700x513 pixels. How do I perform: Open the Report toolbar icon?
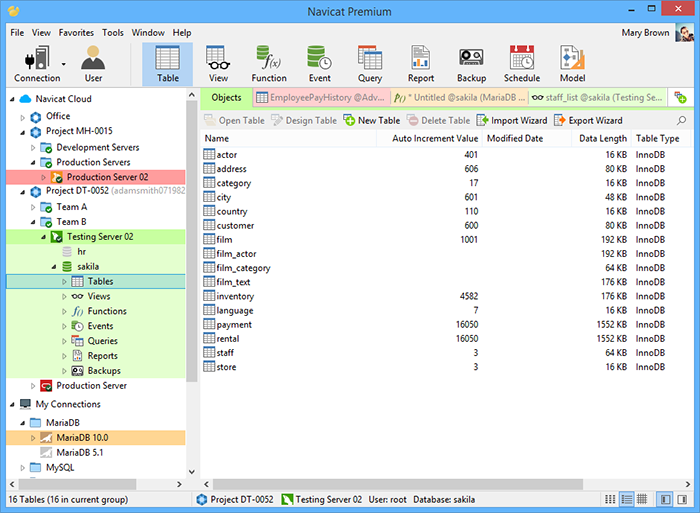pos(421,64)
